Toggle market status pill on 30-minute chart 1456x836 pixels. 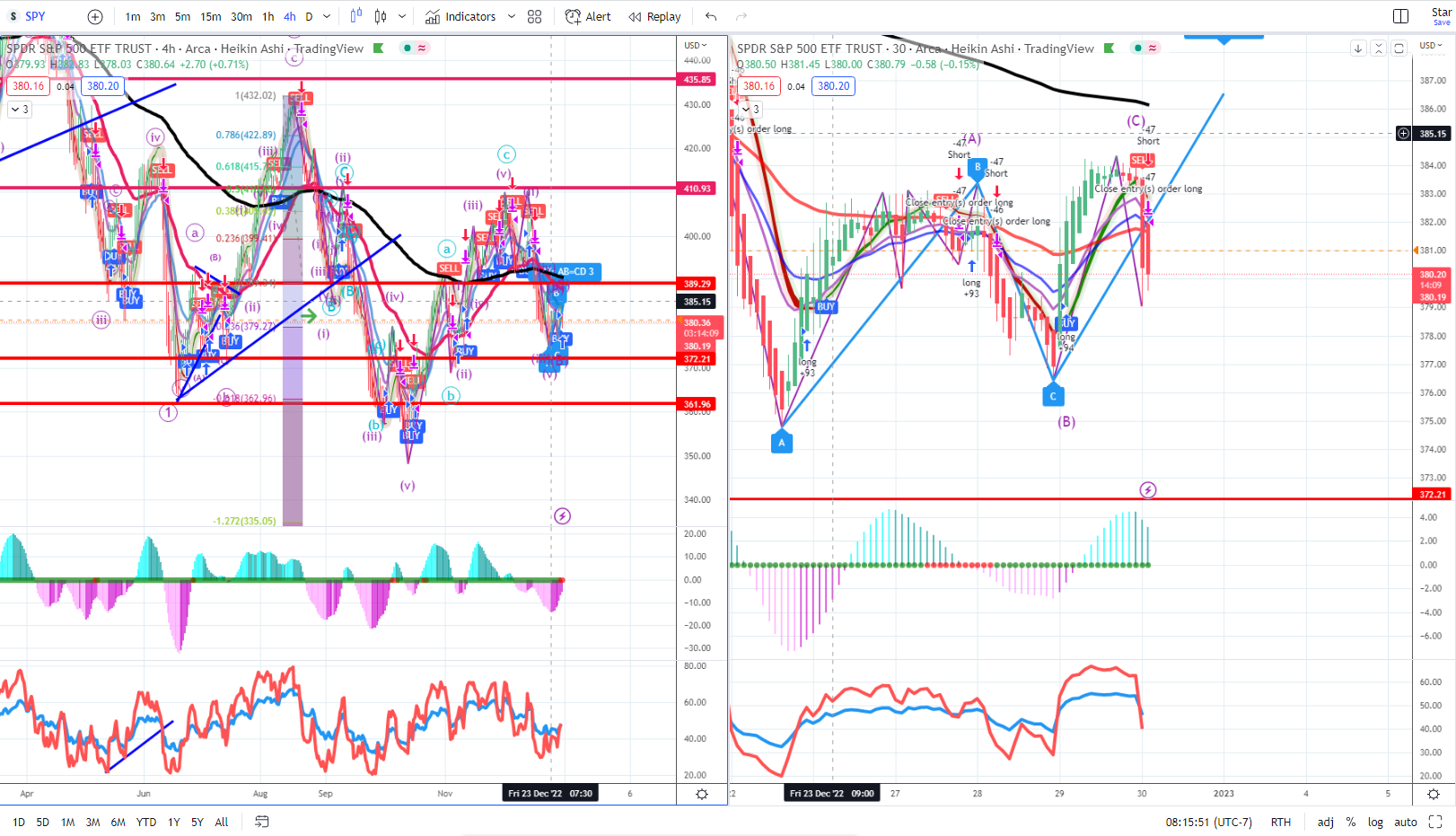1145,48
